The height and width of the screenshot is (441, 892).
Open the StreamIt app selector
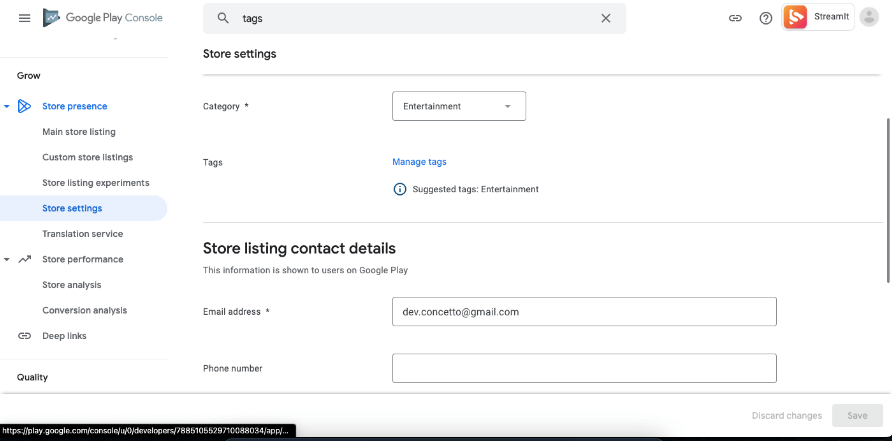pos(817,18)
